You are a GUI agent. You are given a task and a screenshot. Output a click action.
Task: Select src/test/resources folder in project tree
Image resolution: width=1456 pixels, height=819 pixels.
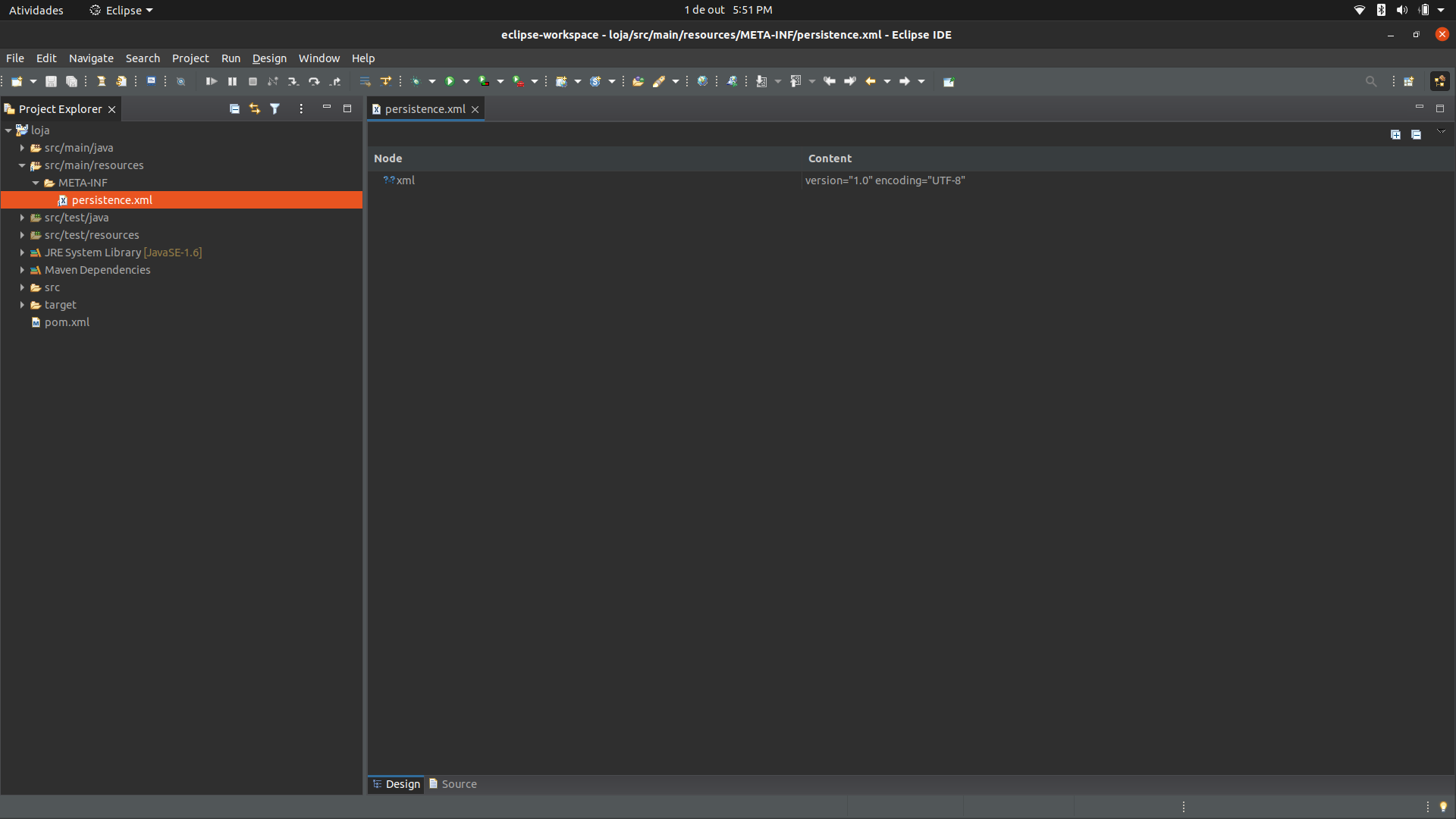pyautogui.click(x=92, y=234)
